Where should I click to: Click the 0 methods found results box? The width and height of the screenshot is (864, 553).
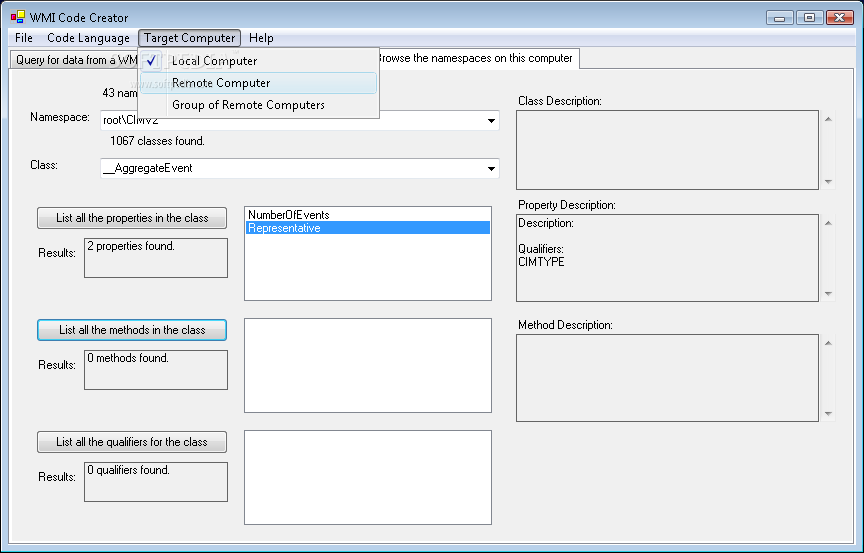coord(156,370)
